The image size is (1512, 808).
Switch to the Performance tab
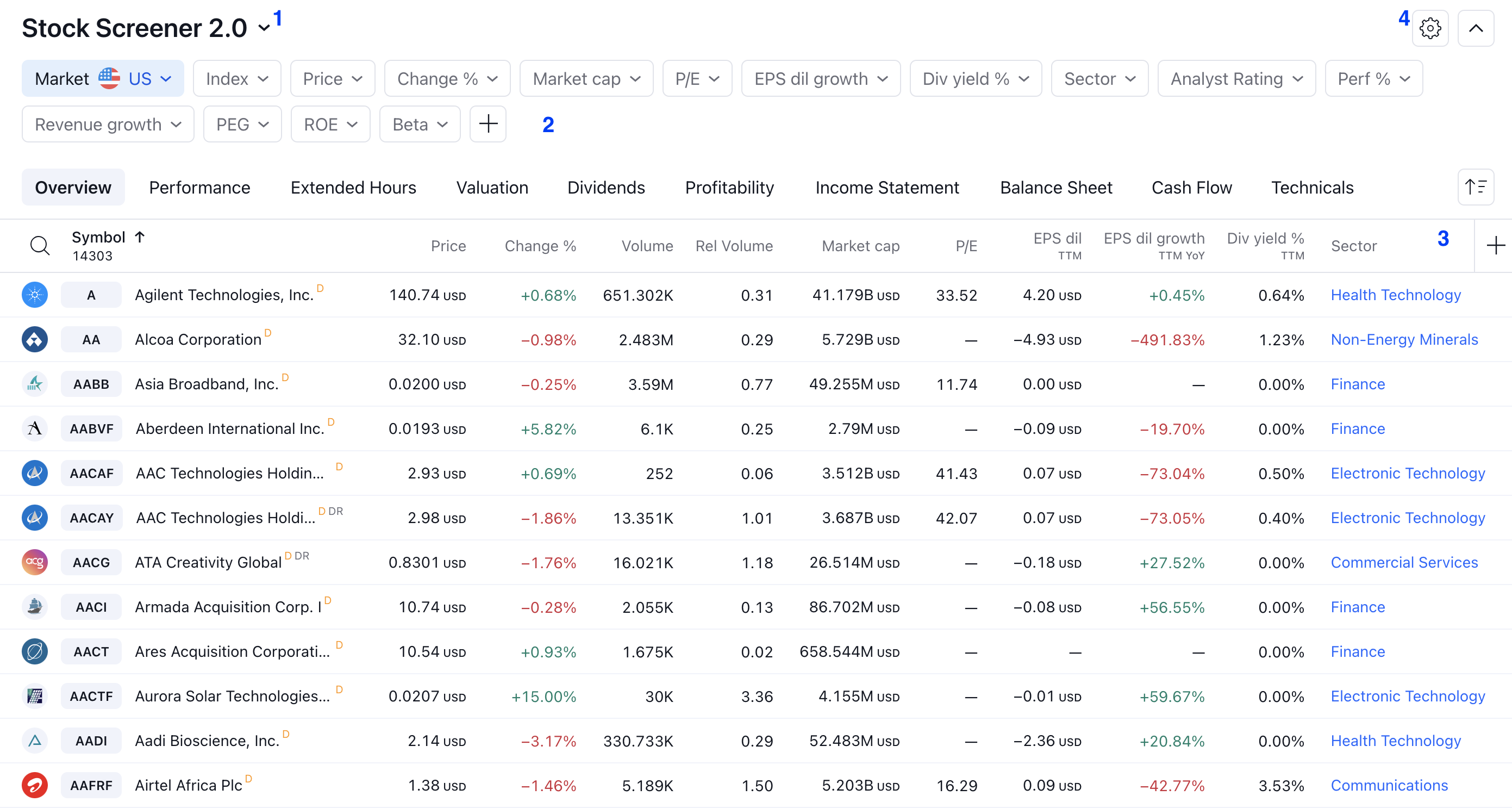[199, 188]
